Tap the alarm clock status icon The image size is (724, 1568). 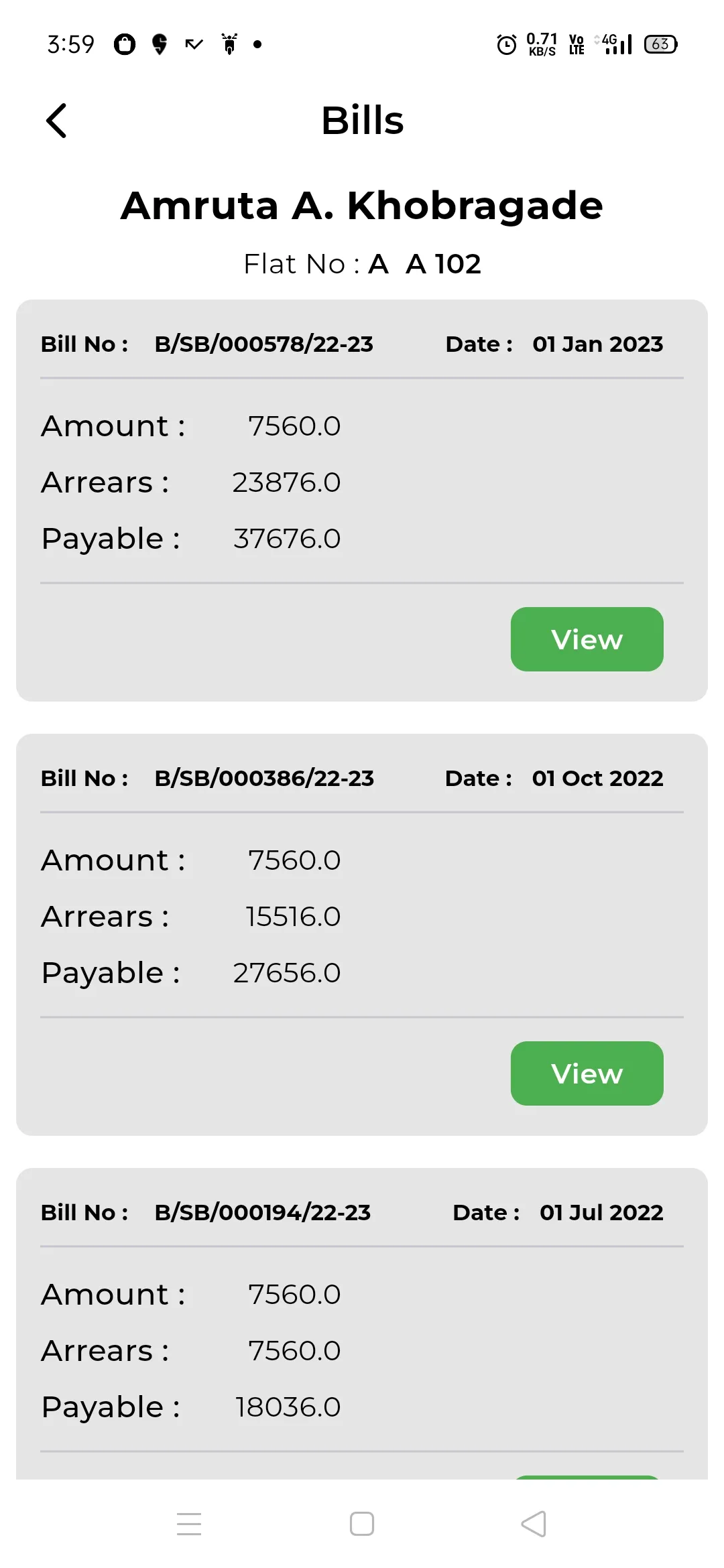click(507, 45)
